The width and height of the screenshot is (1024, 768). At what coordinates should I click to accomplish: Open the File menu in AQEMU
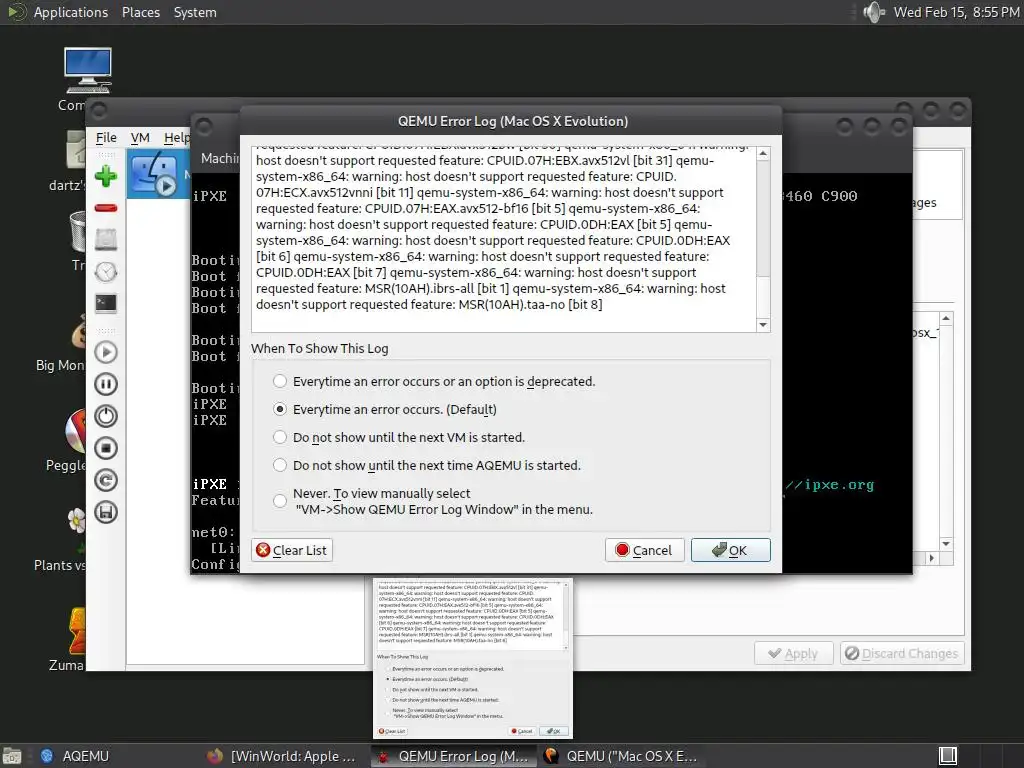coord(106,138)
